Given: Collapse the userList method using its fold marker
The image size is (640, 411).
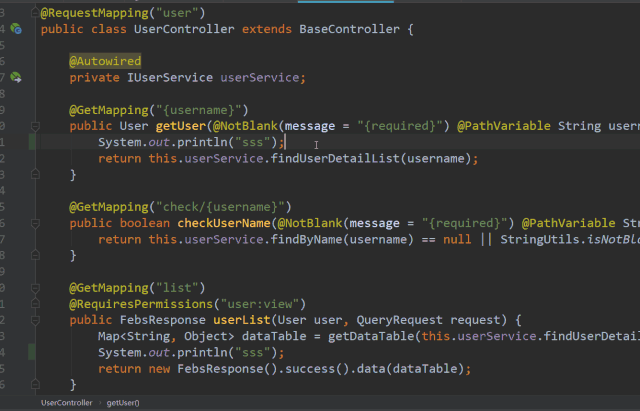Looking at the screenshot, I should coord(35,320).
